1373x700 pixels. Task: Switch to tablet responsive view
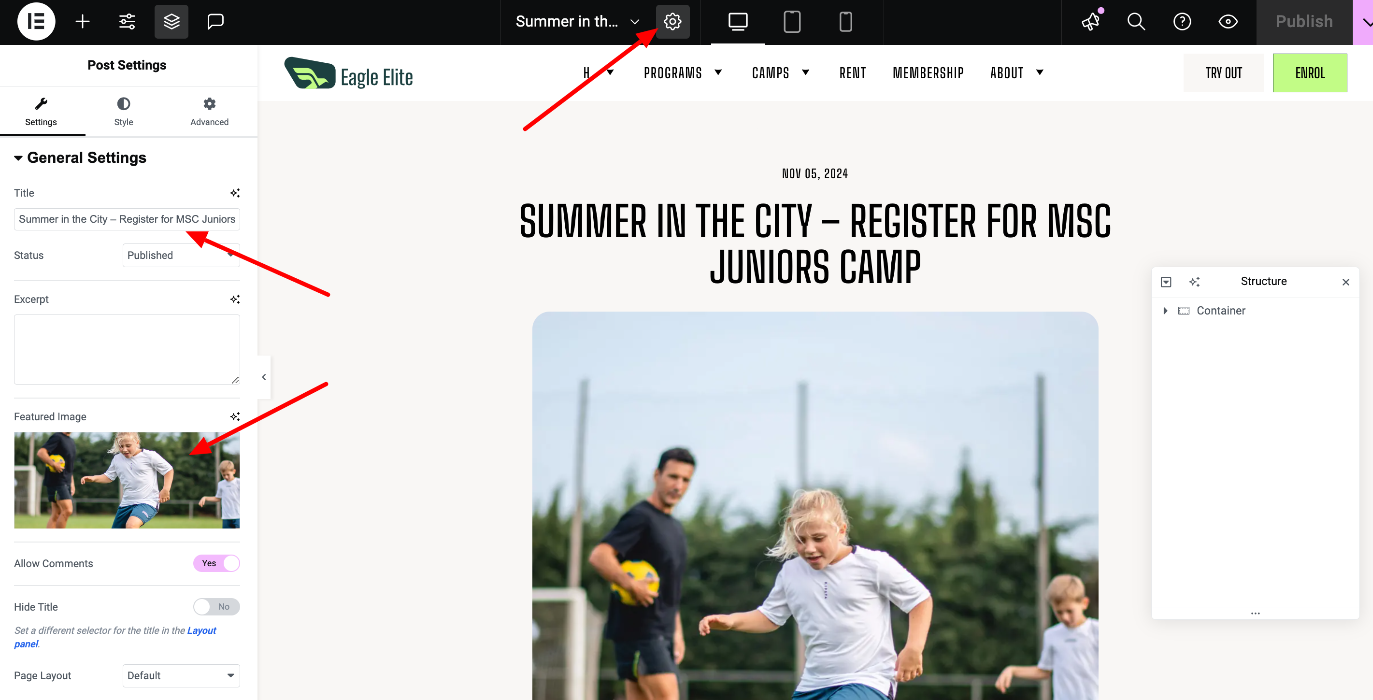click(792, 21)
